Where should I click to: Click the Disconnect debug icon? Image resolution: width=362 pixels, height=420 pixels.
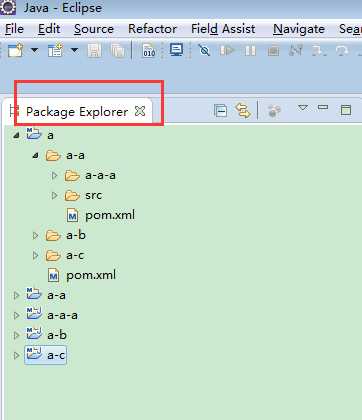tap(296, 51)
